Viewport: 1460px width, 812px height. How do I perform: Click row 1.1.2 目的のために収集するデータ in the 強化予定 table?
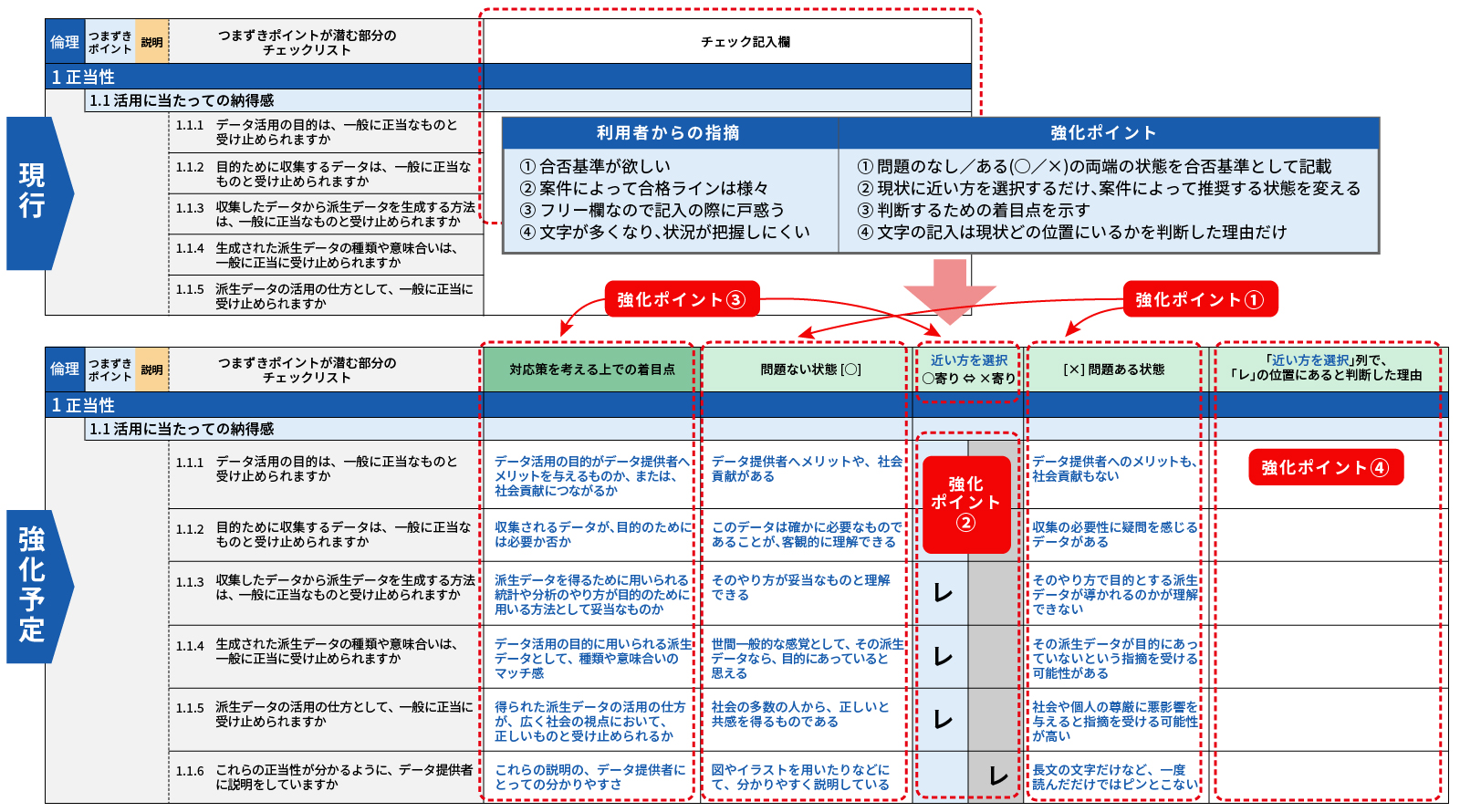pos(325,535)
